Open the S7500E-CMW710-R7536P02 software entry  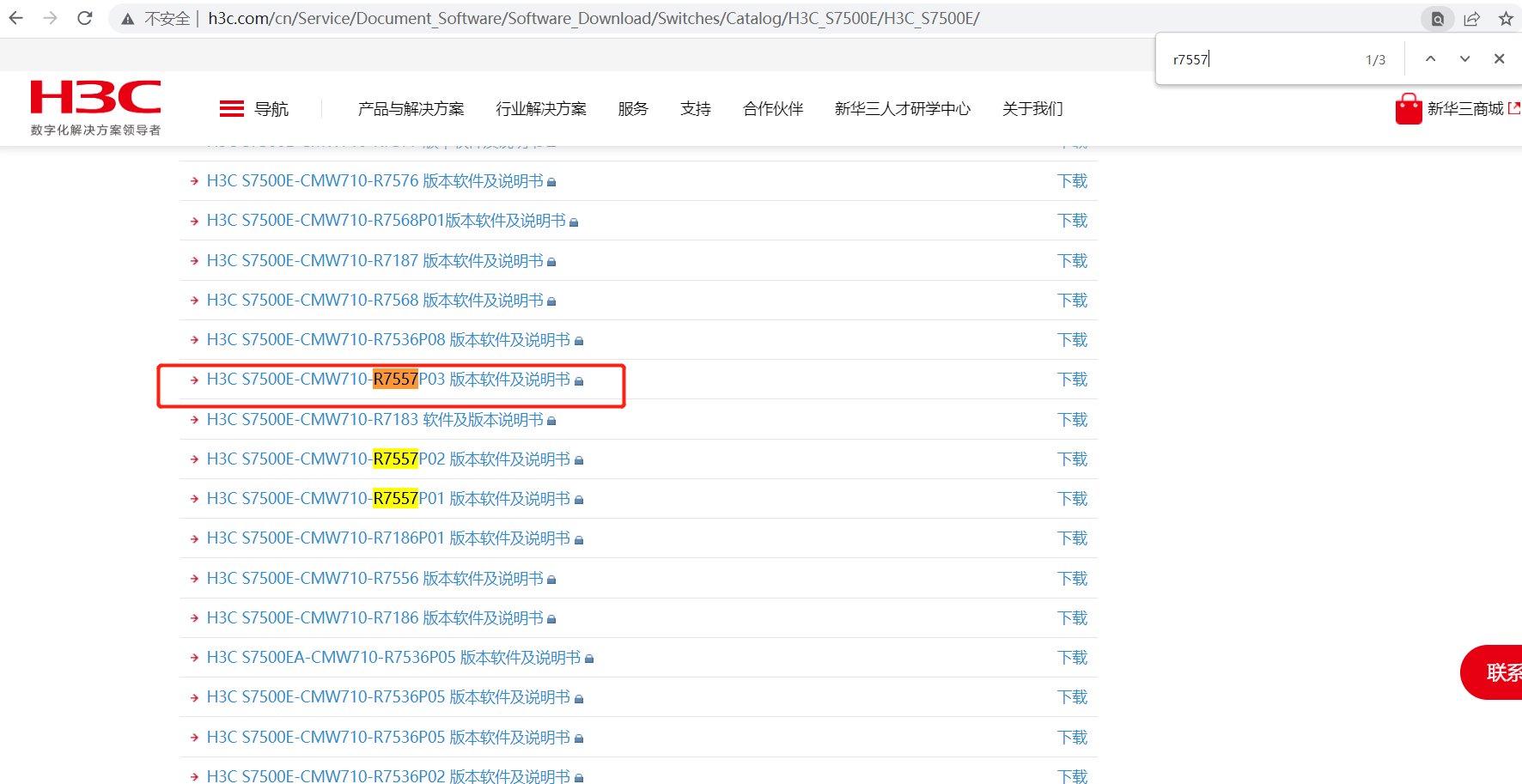[x=388, y=776]
